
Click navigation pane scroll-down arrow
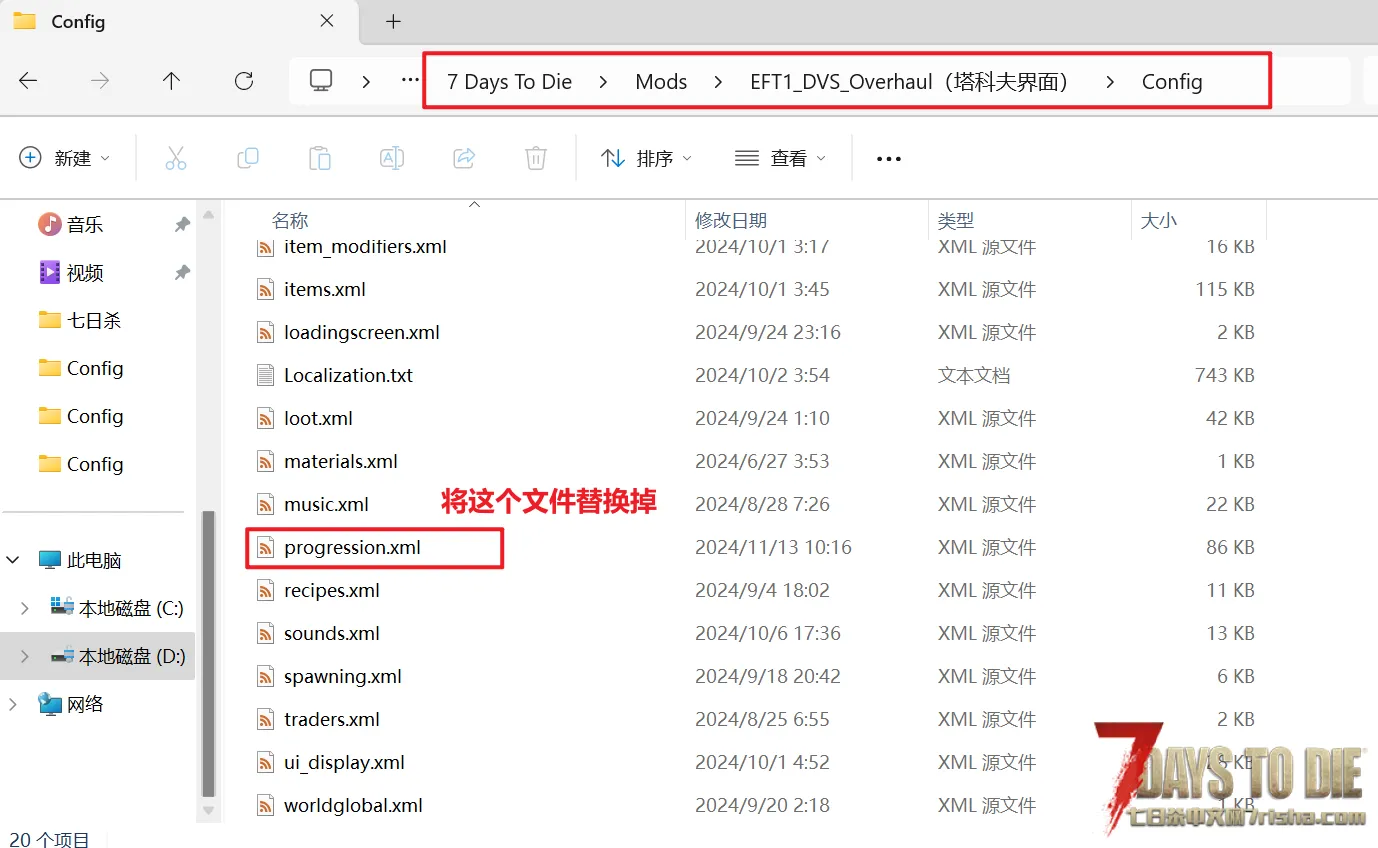tap(208, 811)
